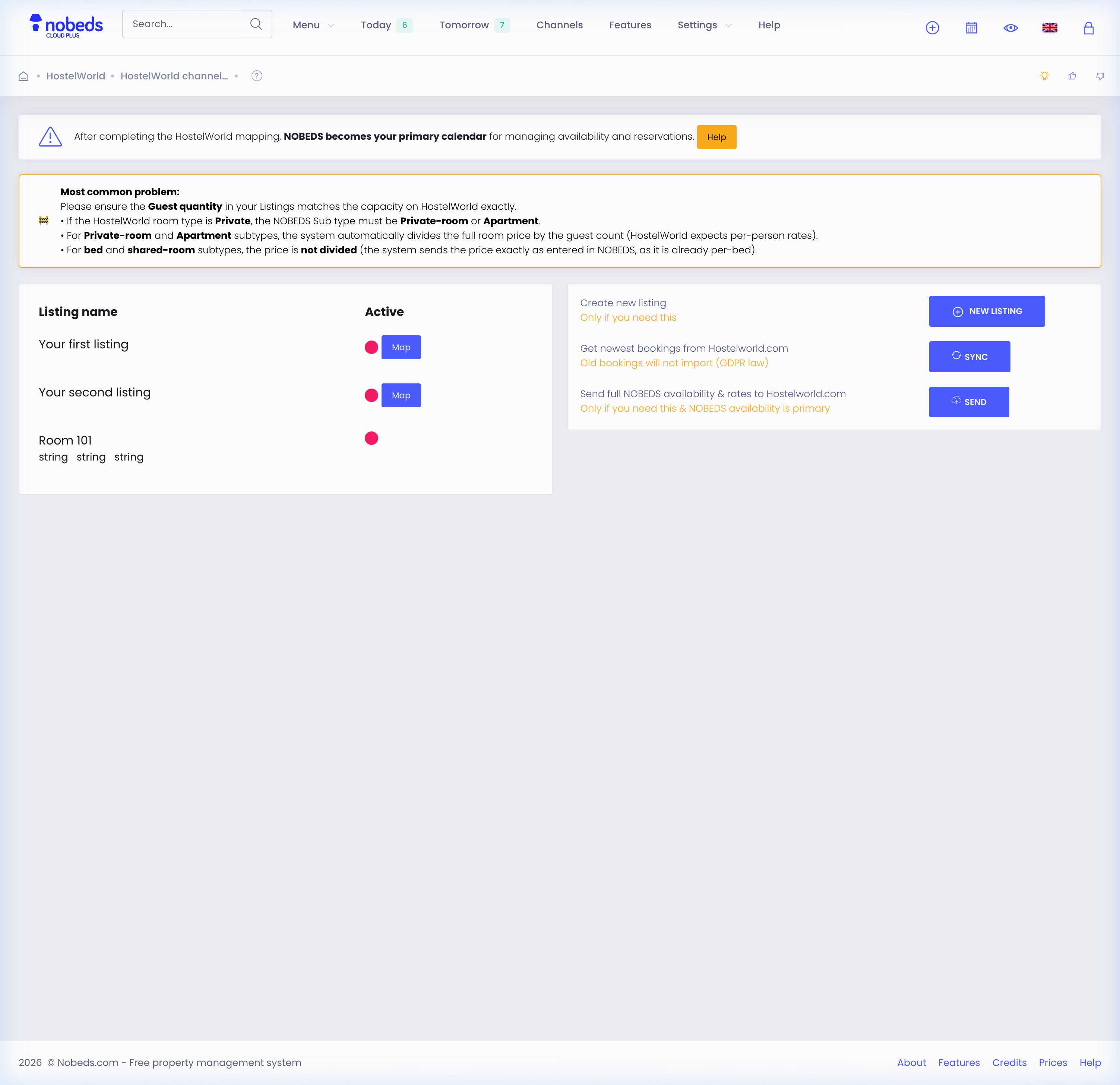Click the lock icon in header
The width and height of the screenshot is (1120, 1085).
click(1089, 28)
